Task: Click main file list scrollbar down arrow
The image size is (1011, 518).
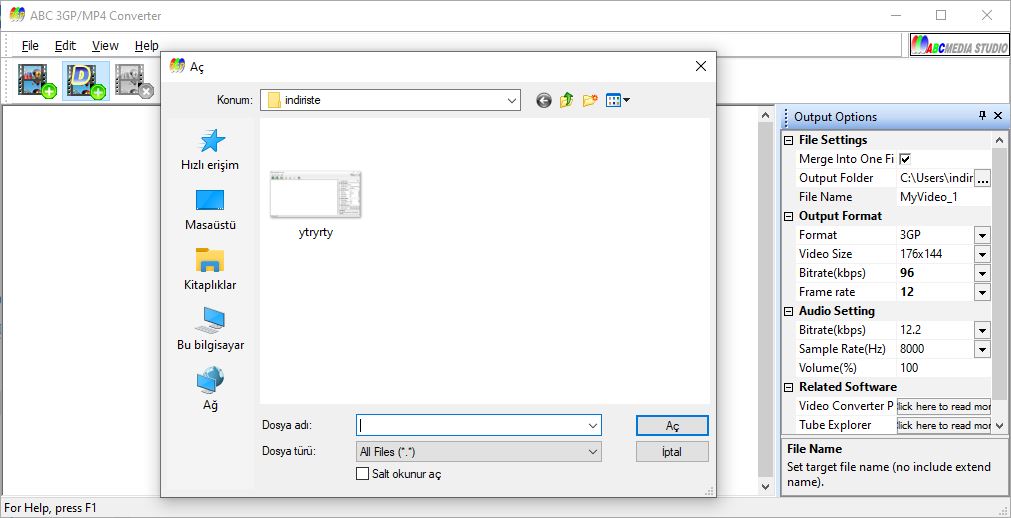Action: (765, 487)
